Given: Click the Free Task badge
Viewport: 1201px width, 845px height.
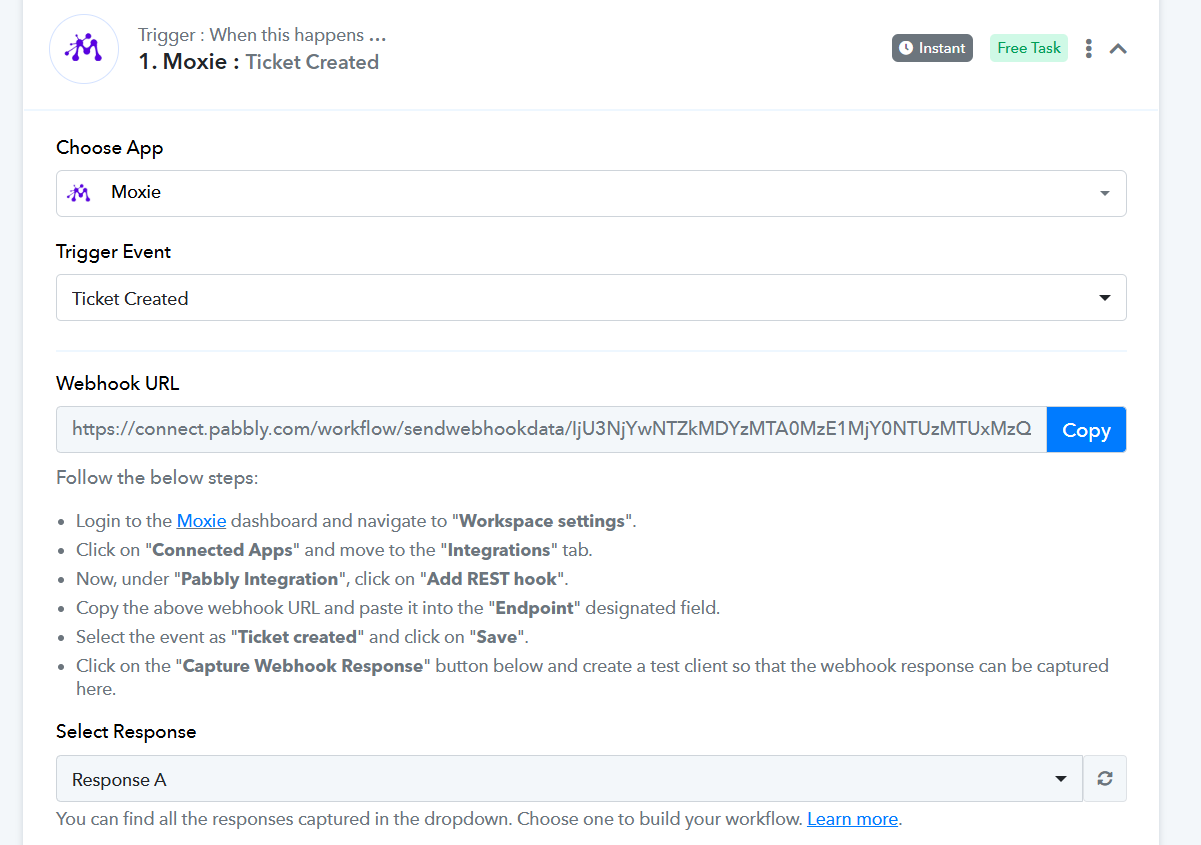Looking at the screenshot, I should point(1028,48).
